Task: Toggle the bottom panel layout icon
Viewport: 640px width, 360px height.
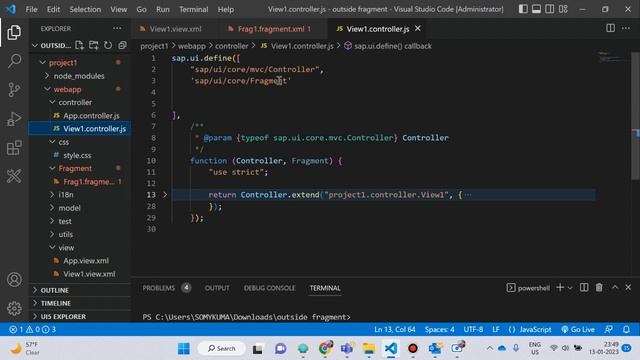Action: point(536,9)
